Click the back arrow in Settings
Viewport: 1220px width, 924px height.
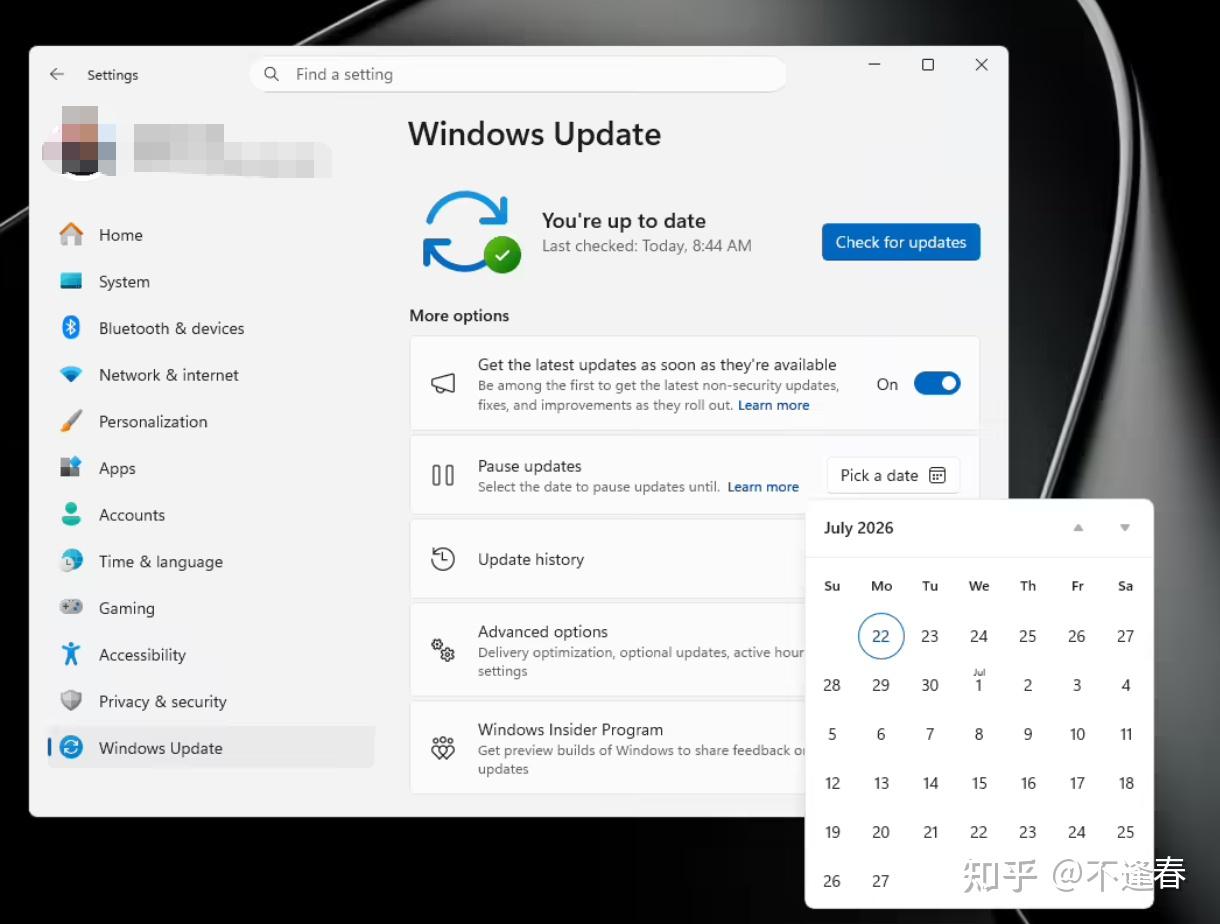(57, 74)
